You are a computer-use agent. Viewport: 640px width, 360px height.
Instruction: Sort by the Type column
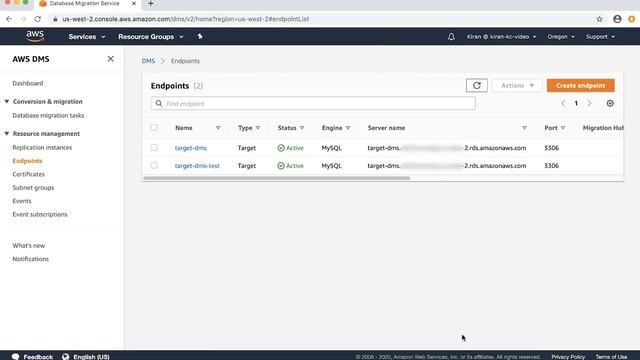(x=258, y=128)
